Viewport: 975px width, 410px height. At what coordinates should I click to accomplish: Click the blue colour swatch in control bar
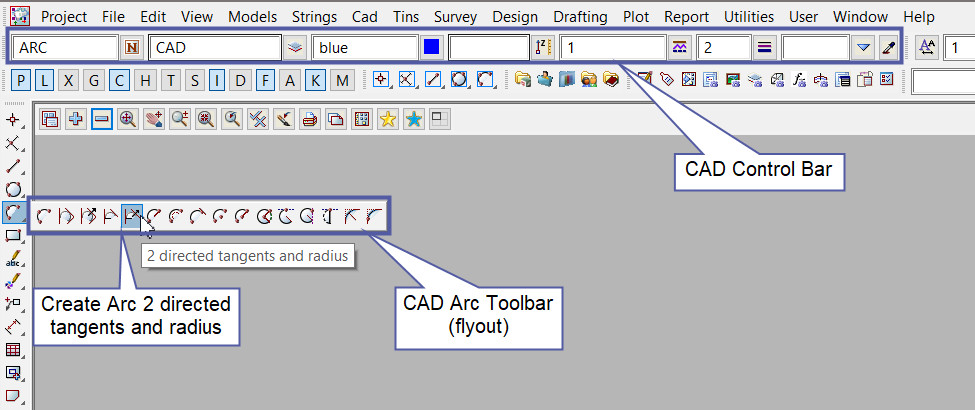click(432, 47)
